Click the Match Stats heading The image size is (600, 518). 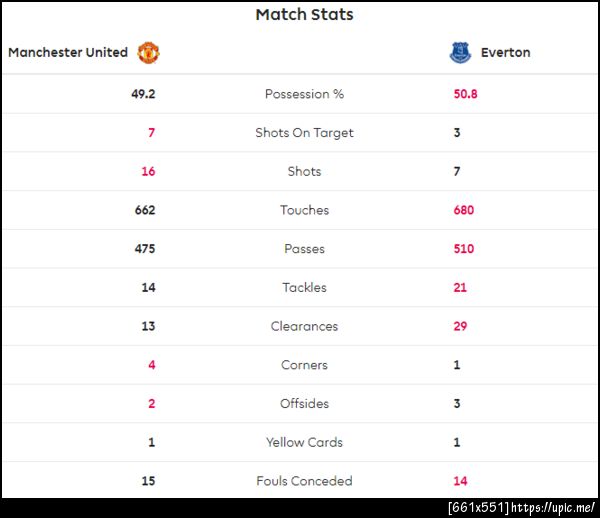pos(304,14)
